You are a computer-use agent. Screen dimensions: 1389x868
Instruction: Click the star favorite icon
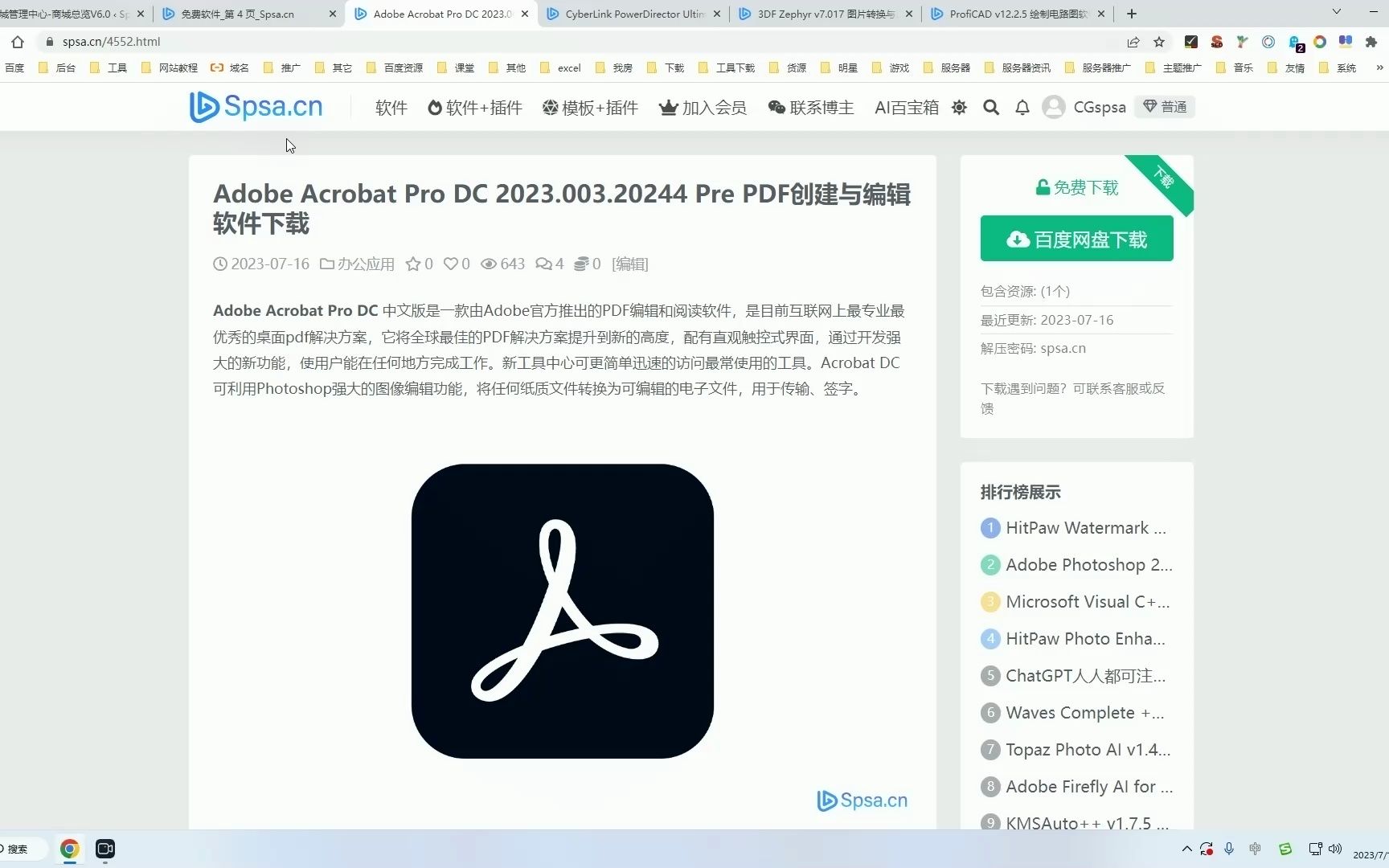412,264
